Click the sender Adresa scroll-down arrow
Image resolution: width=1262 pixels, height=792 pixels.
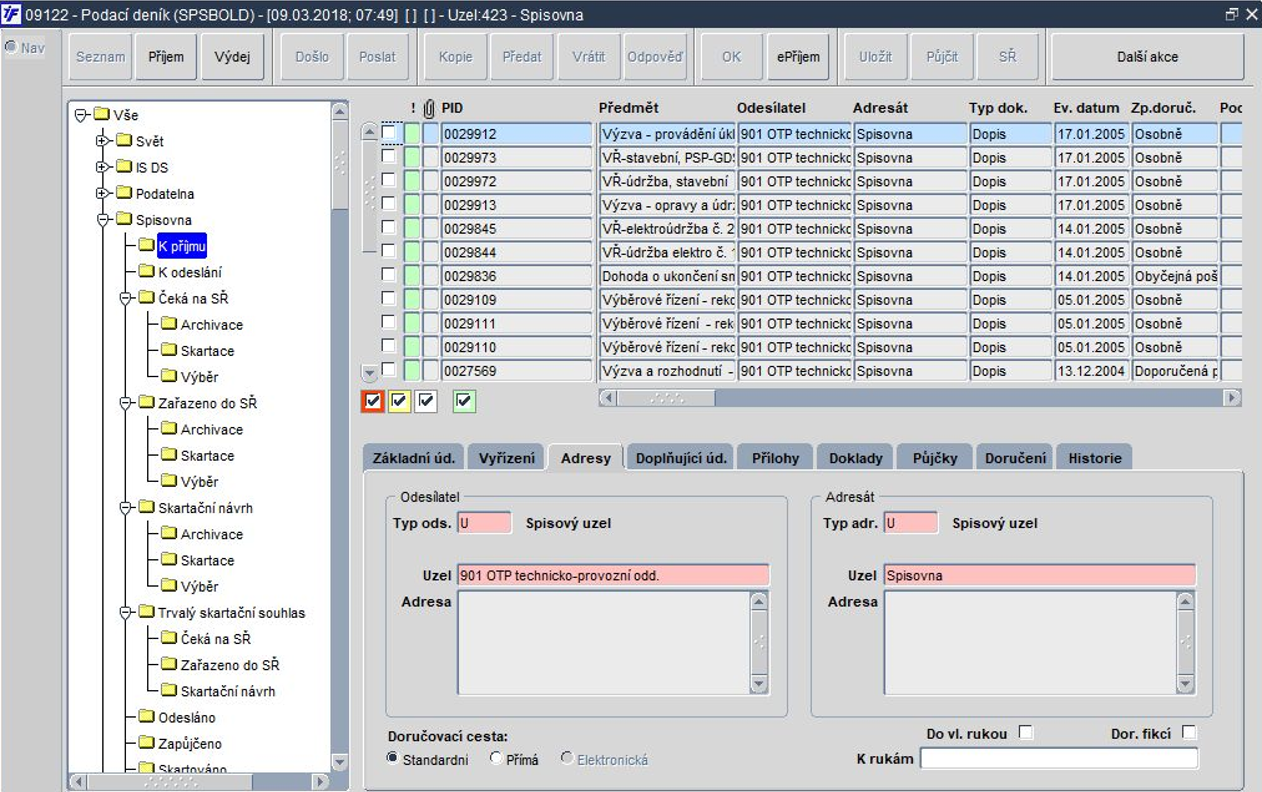click(759, 684)
